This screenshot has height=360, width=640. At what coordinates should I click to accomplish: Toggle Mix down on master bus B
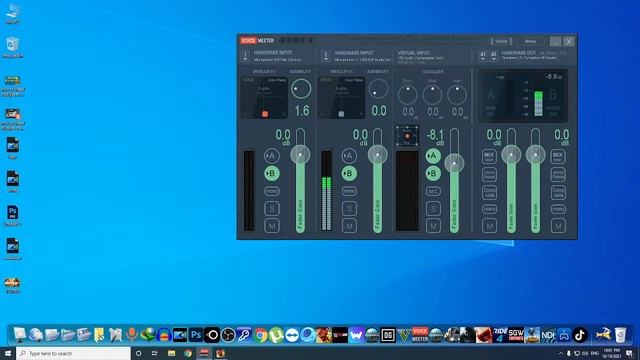tap(558, 156)
